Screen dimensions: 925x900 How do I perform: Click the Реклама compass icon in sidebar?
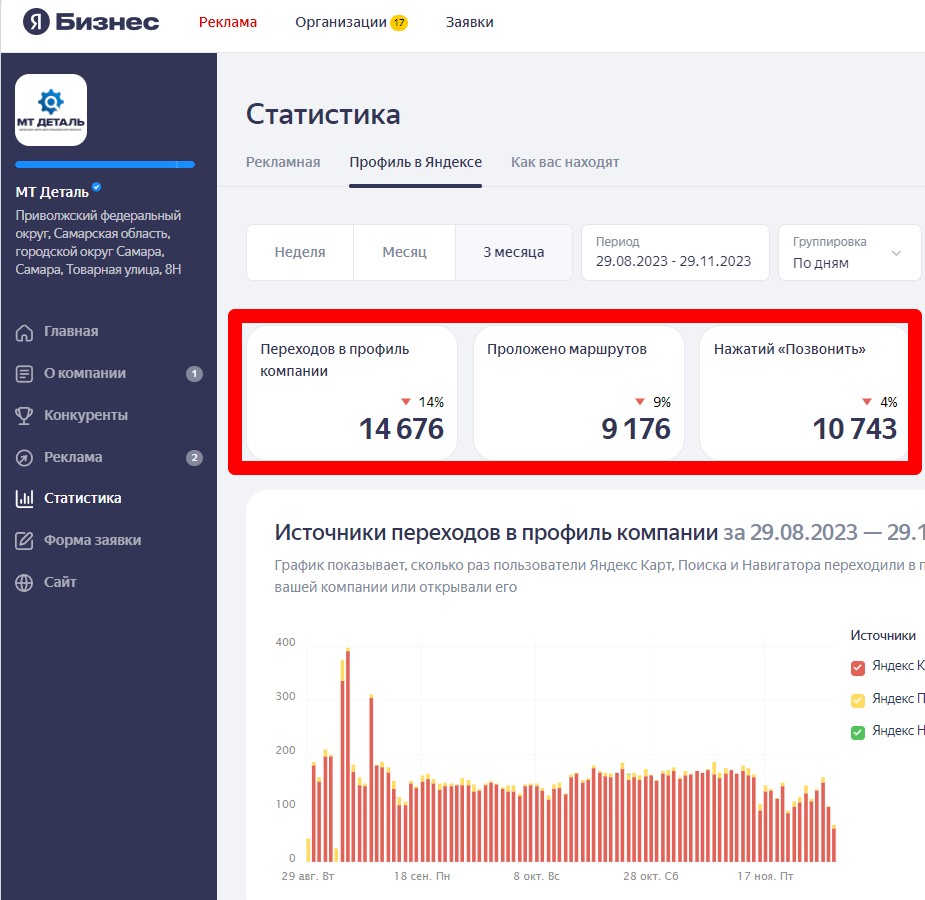click(25, 458)
